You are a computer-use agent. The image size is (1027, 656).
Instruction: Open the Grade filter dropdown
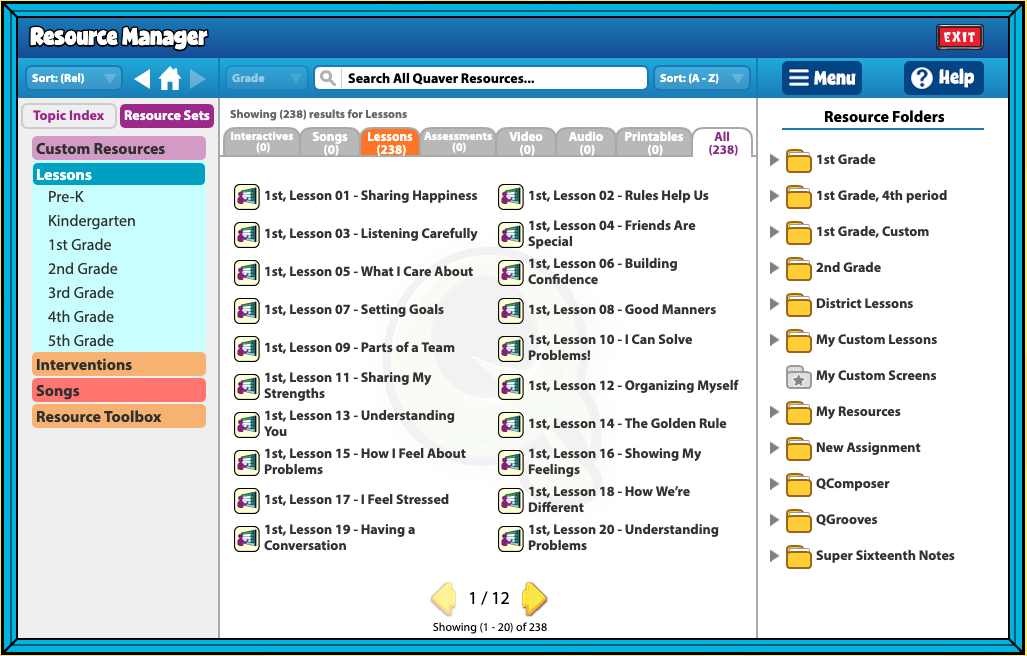tap(266, 79)
